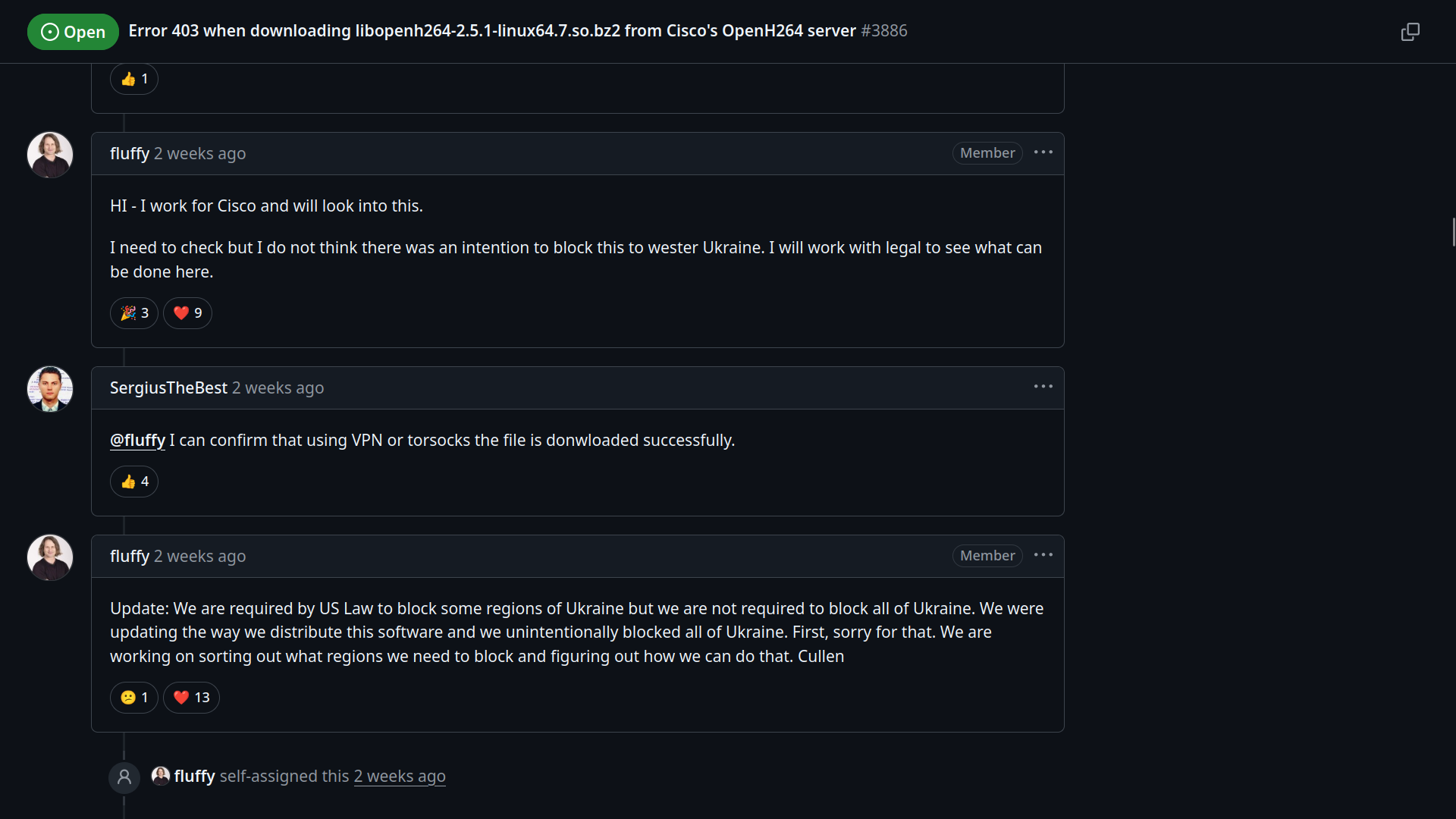
Task: Click the Open issue status badge
Action: (73, 32)
